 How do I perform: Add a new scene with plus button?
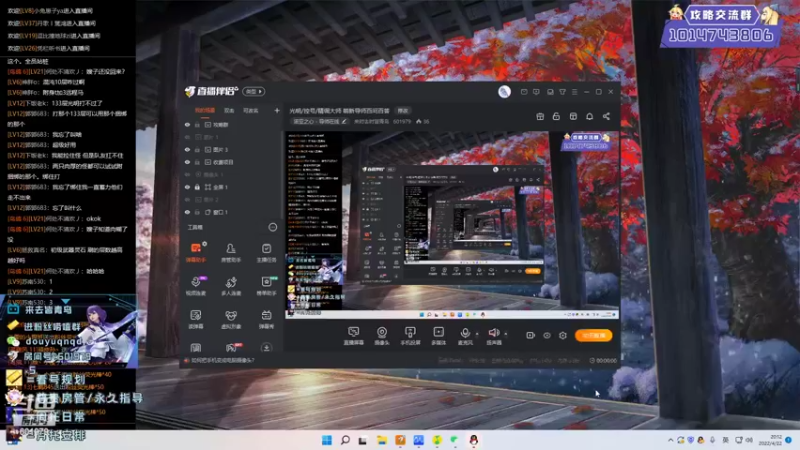277,110
